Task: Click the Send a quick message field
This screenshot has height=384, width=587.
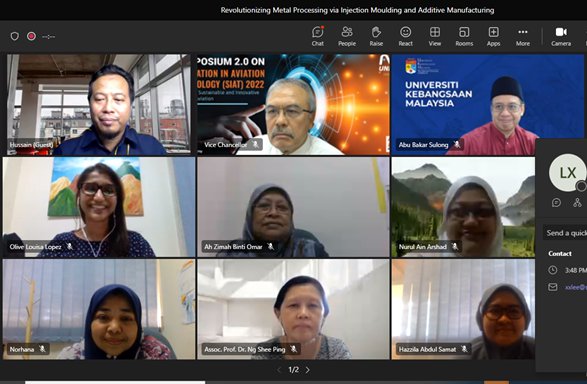Action: (565, 233)
